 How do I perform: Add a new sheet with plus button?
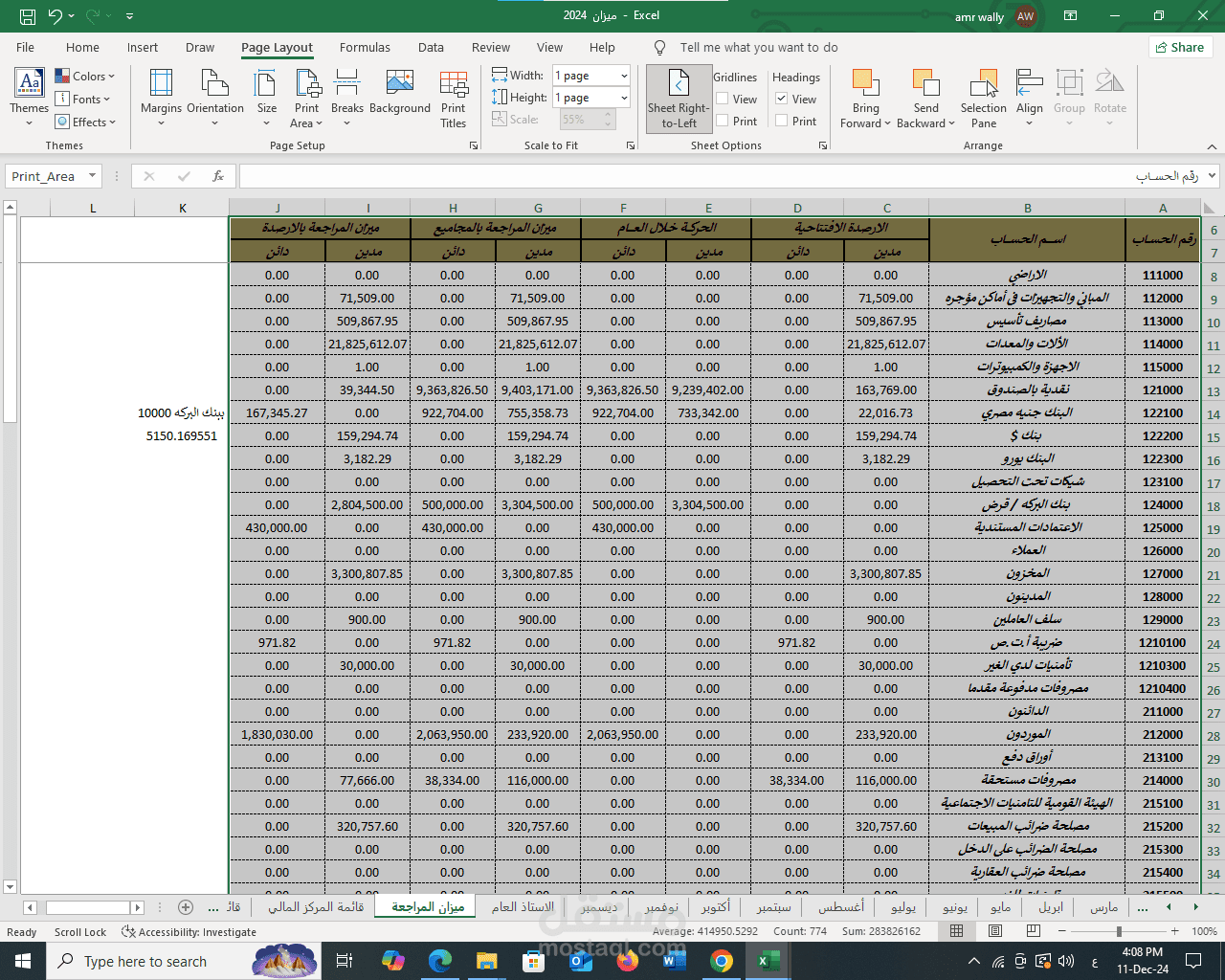[x=186, y=907]
